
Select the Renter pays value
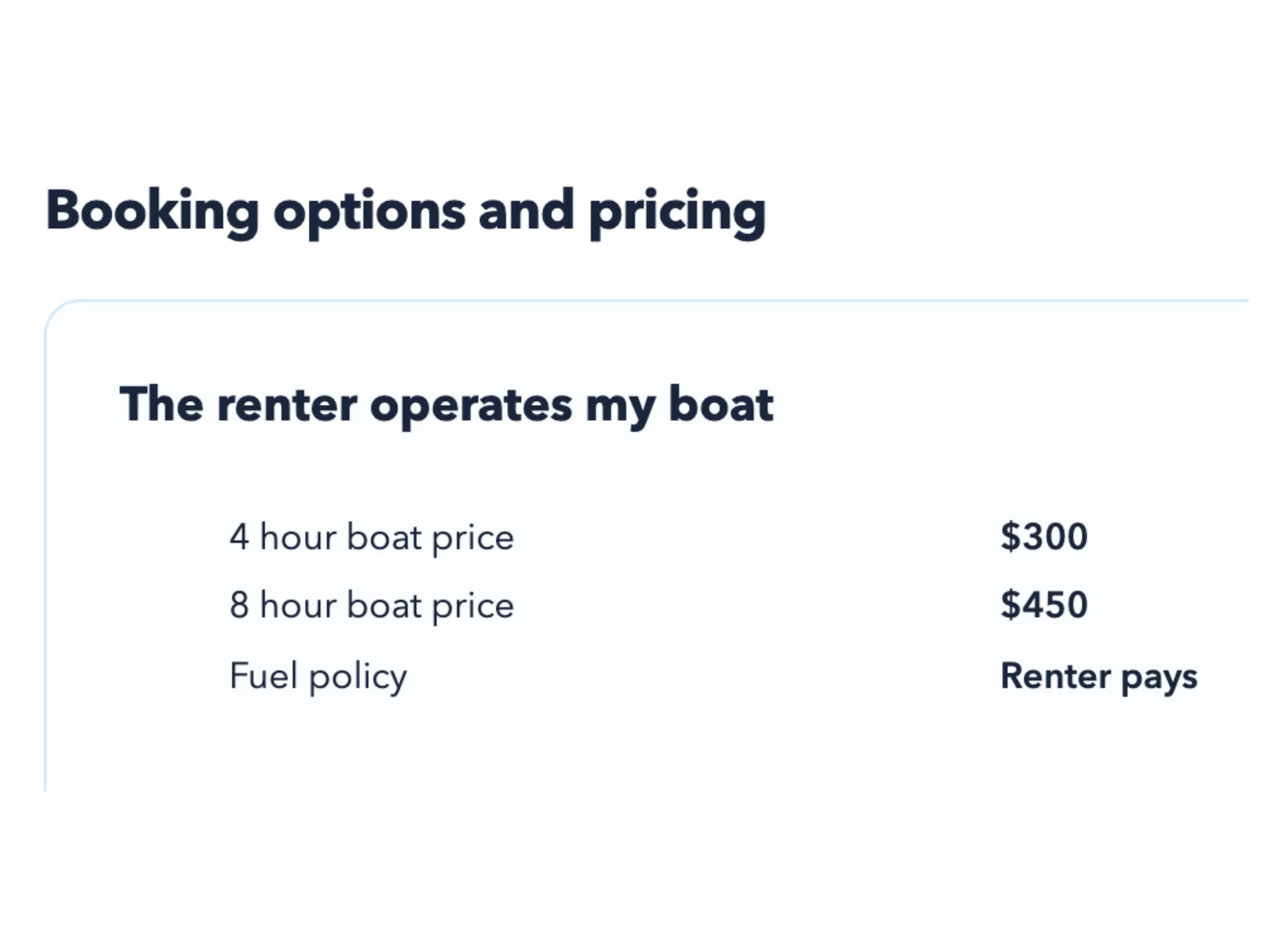1099,676
